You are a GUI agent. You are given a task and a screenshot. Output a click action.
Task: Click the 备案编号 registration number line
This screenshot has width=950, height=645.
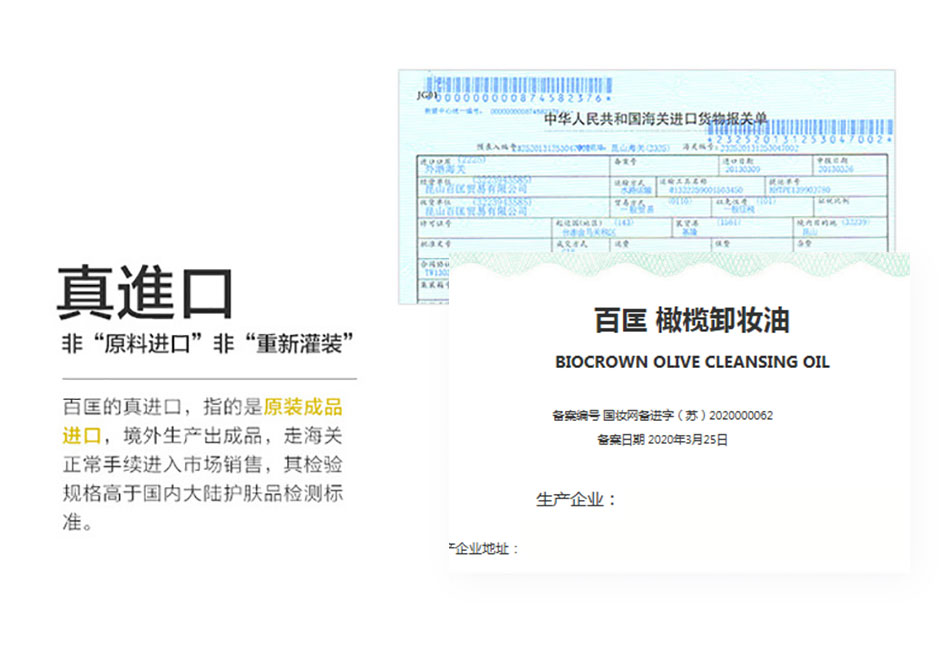pyautogui.click(x=662, y=415)
